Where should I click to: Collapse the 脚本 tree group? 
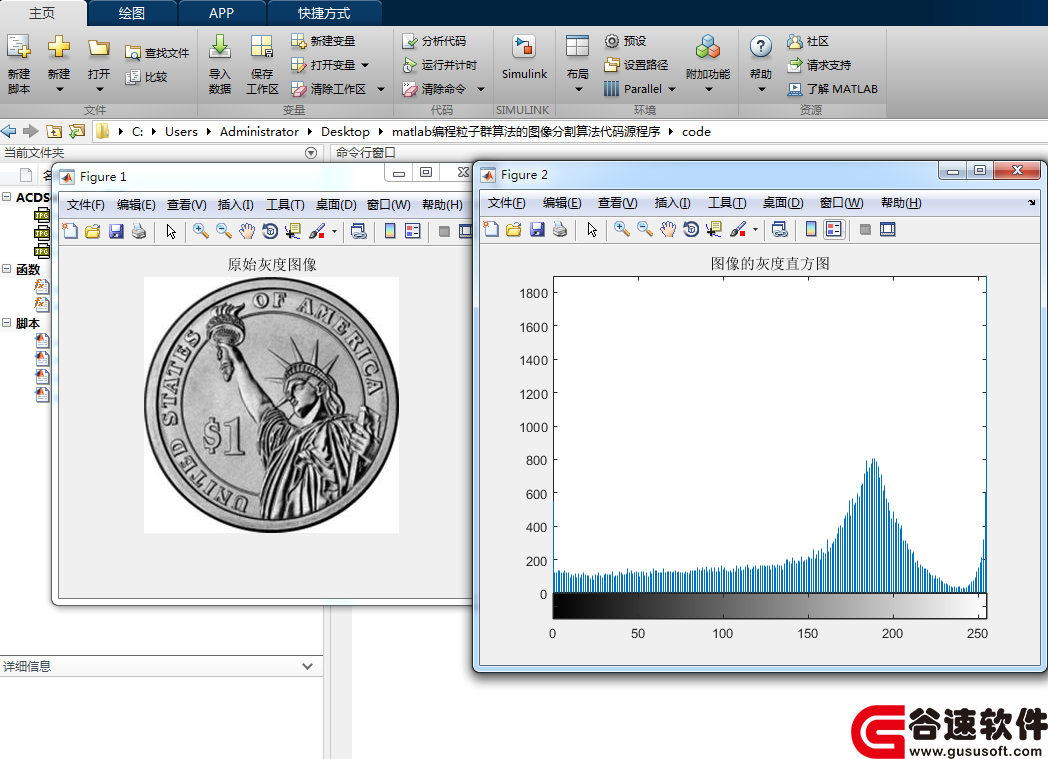click(6, 323)
